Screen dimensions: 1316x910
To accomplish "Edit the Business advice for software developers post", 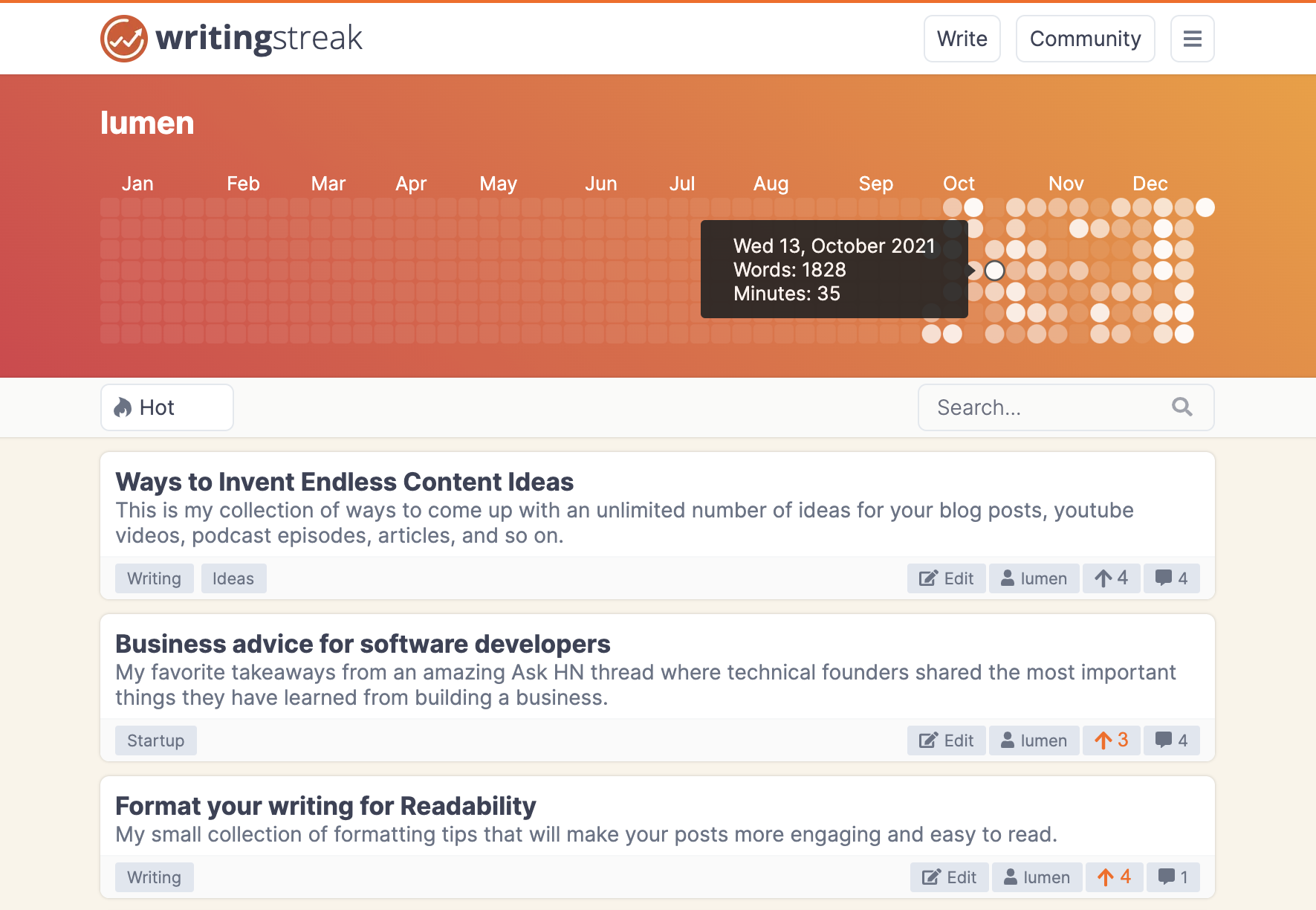I will (946, 740).
